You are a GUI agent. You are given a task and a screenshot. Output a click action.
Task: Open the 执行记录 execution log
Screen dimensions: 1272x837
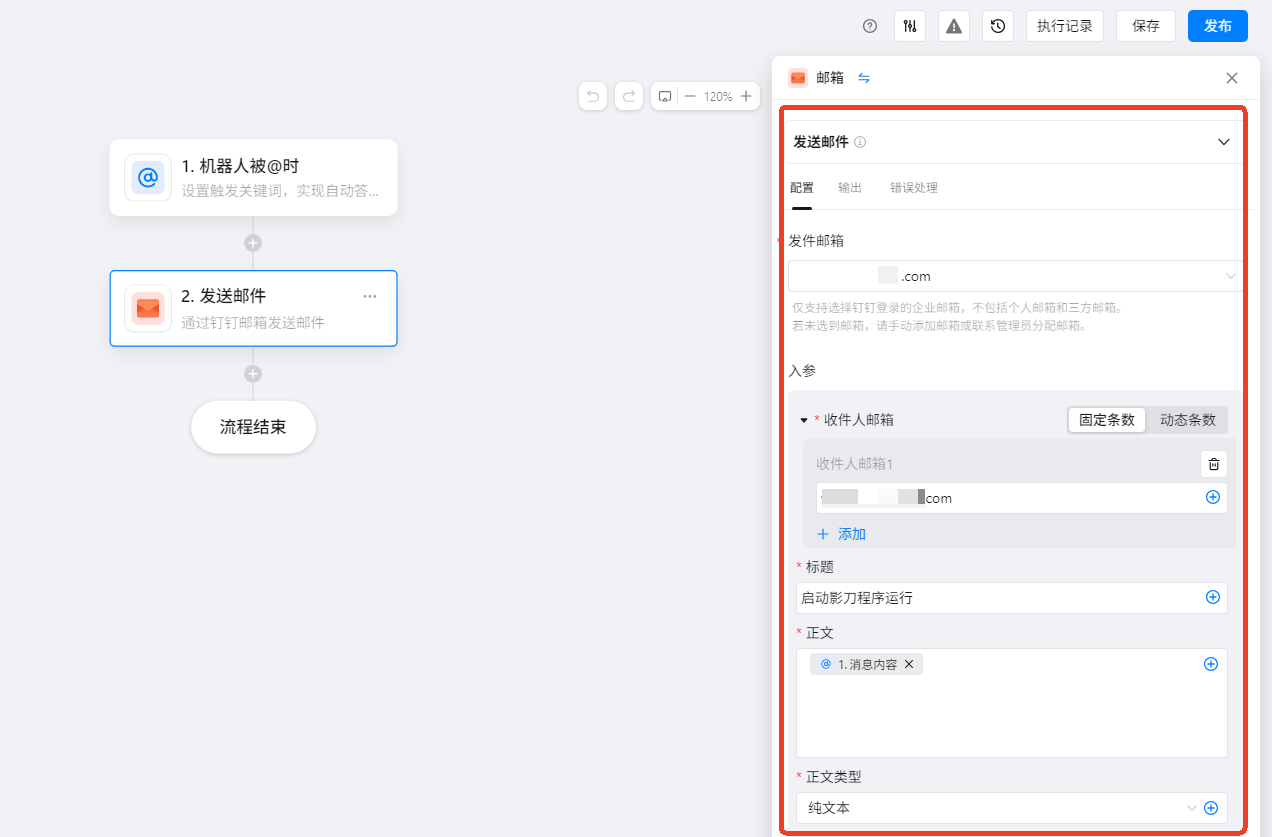tap(1065, 26)
